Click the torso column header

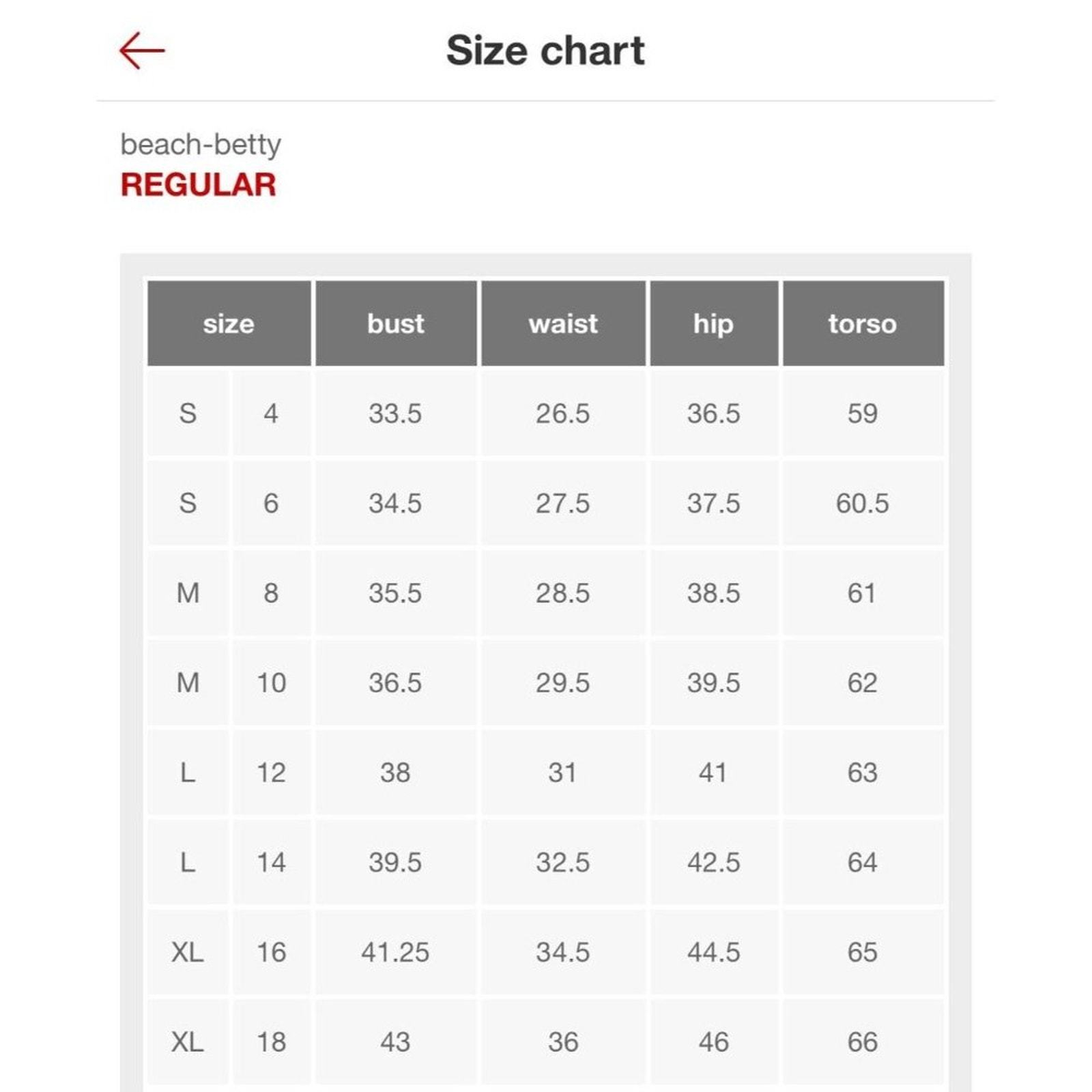point(863,324)
